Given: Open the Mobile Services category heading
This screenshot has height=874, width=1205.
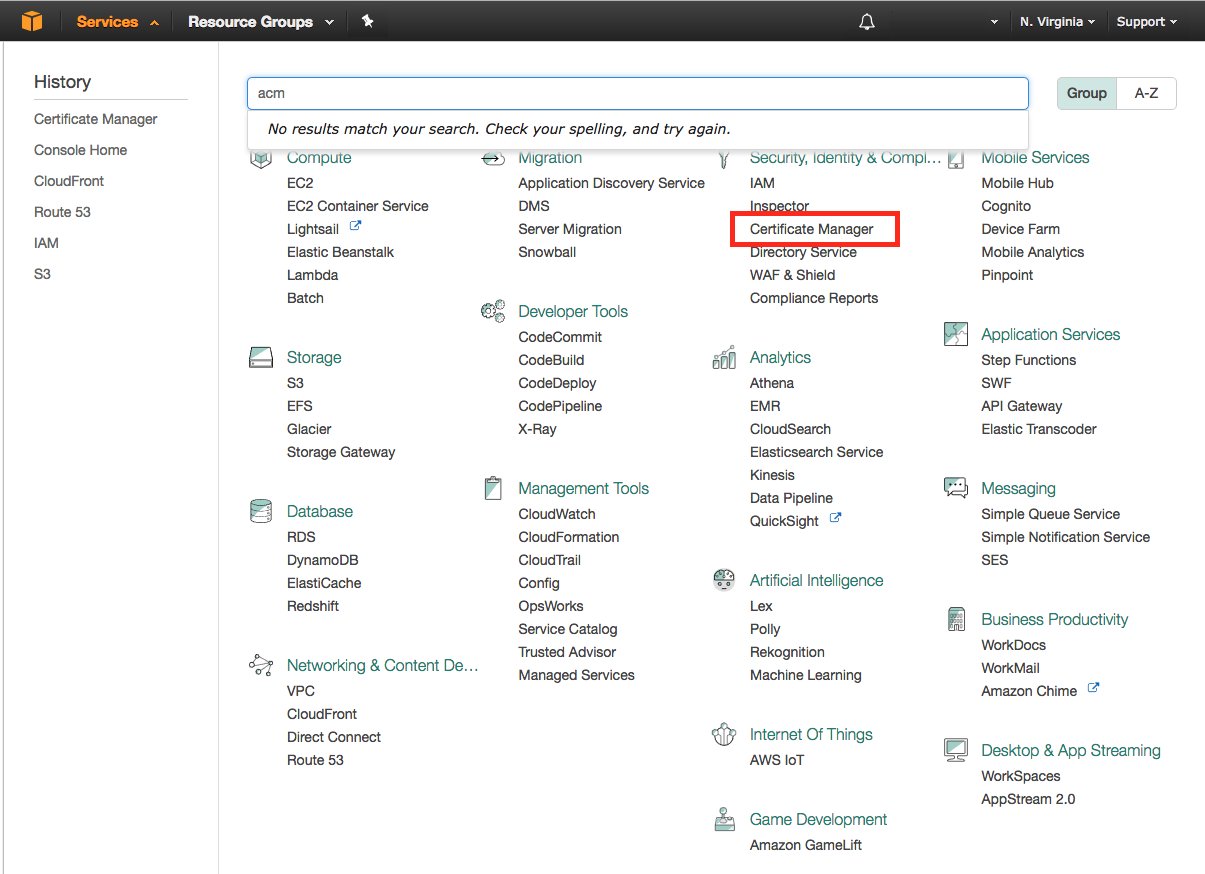Looking at the screenshot, I should (1035, 158).
